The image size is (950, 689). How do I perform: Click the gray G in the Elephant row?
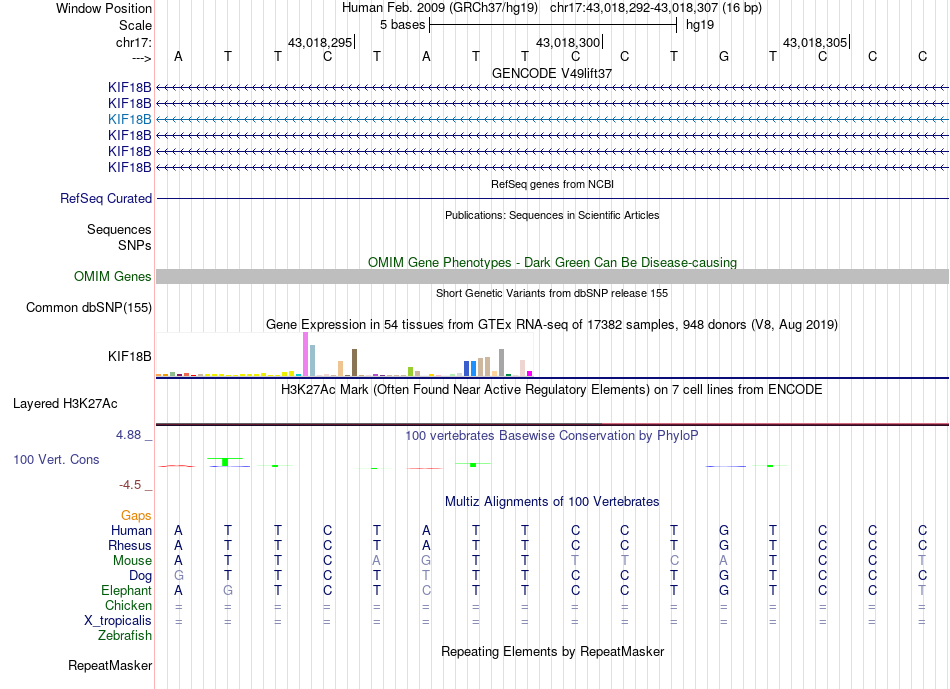click(228, 591)
